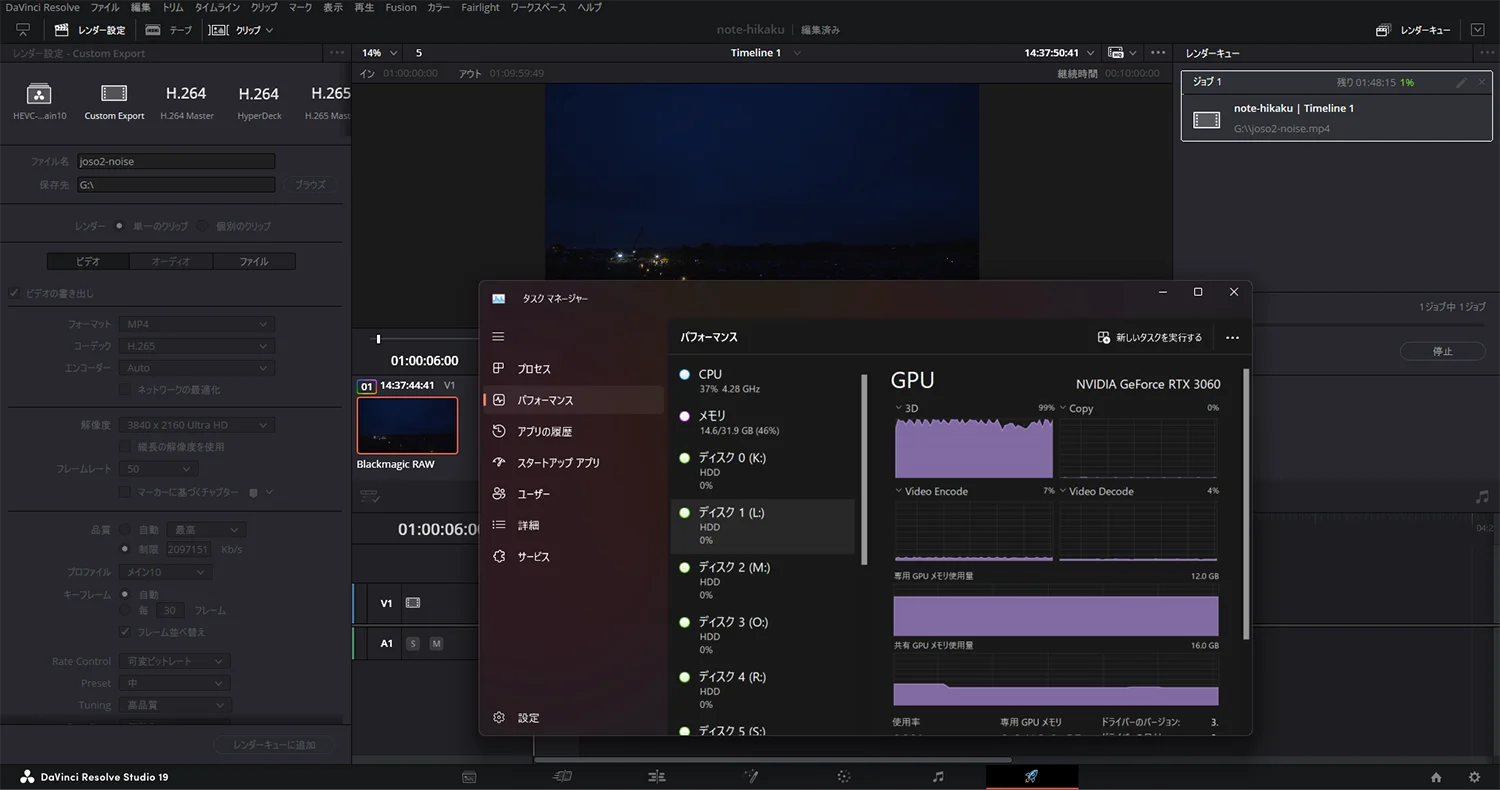Select CPU in the performance list
Screen dimensions: 1500x790
(x=764, y=380)
